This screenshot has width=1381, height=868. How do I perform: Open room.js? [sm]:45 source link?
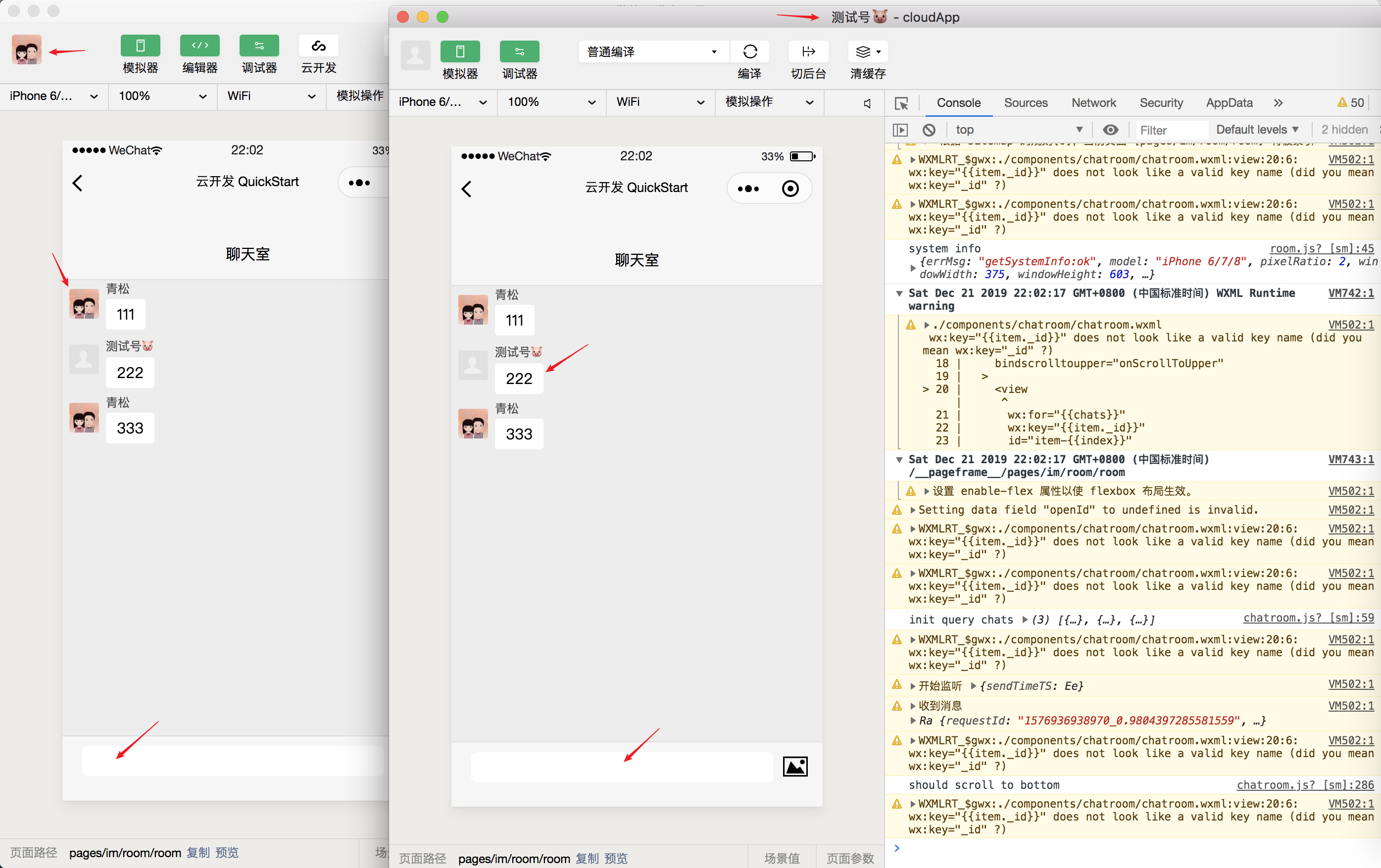1322,248
